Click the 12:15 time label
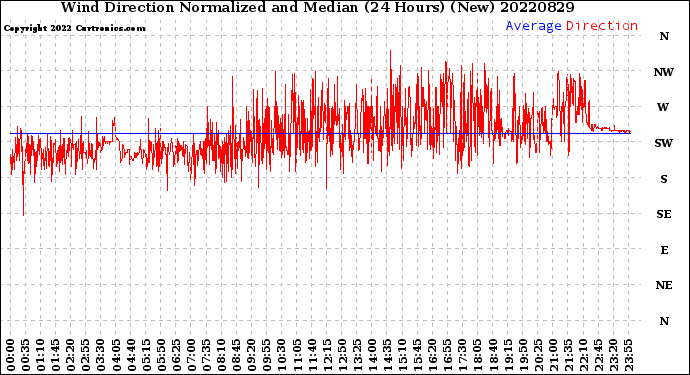 coord(327,355)
